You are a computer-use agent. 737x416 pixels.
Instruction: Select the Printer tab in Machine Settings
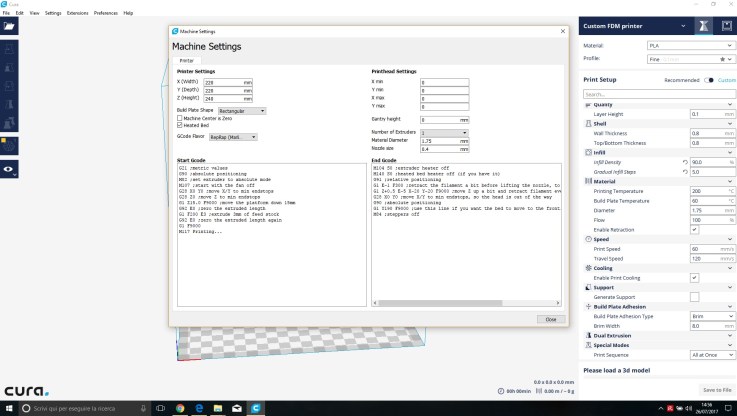[187, 61]
